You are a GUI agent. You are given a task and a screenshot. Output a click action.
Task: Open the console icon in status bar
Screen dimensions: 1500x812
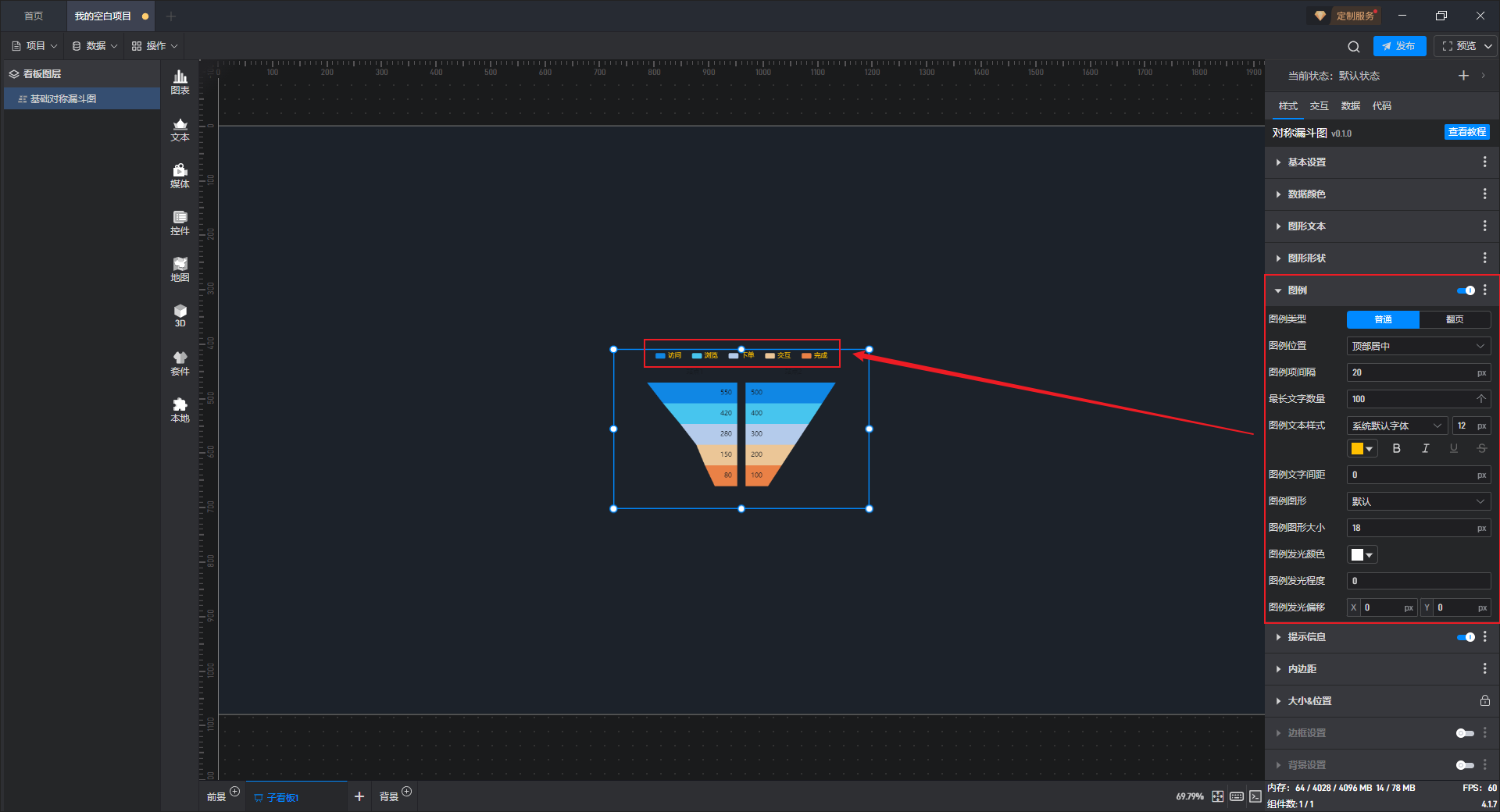(x=1255, y=796)
